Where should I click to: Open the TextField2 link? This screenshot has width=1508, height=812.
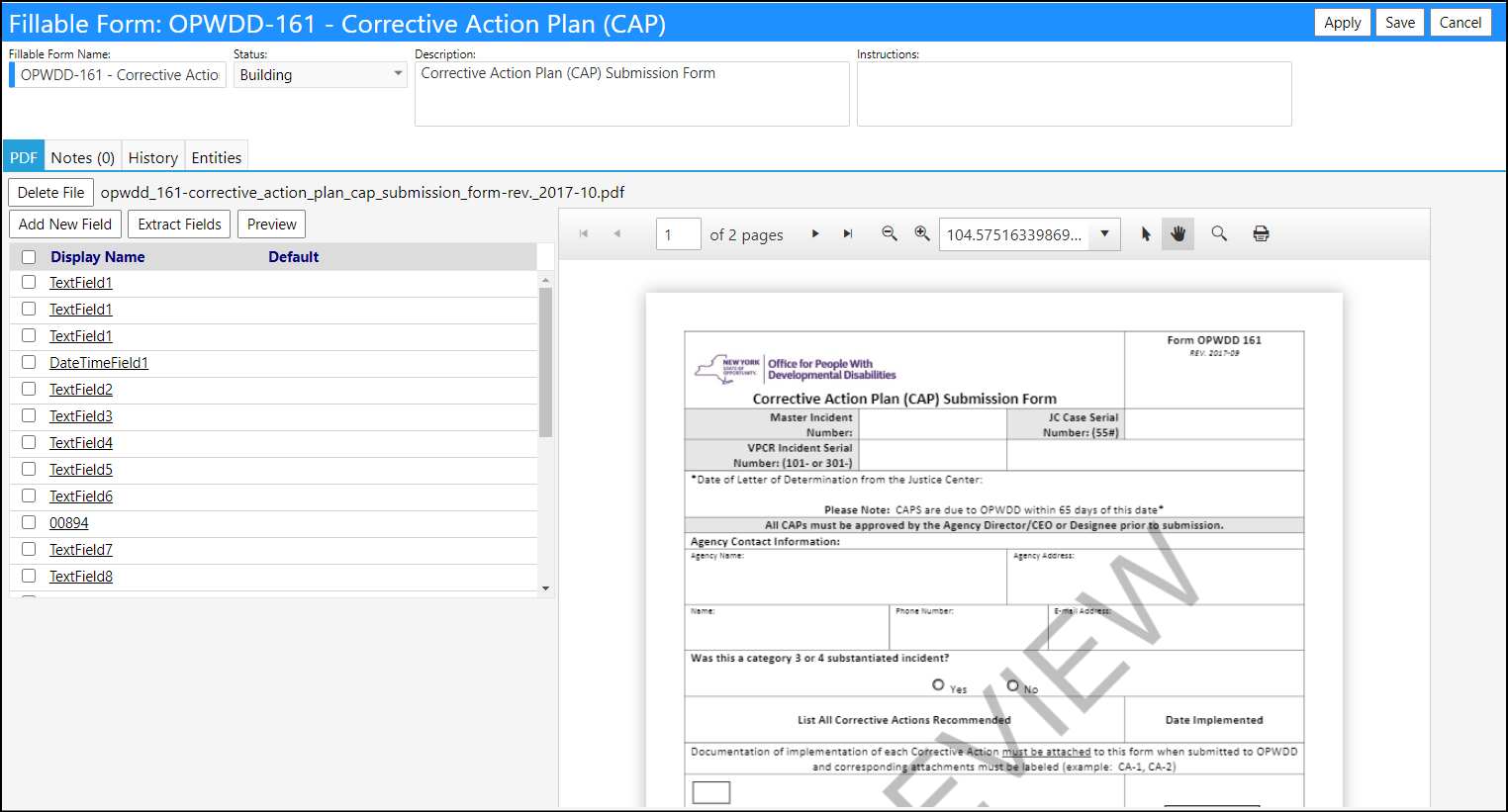tap(81, 390)
